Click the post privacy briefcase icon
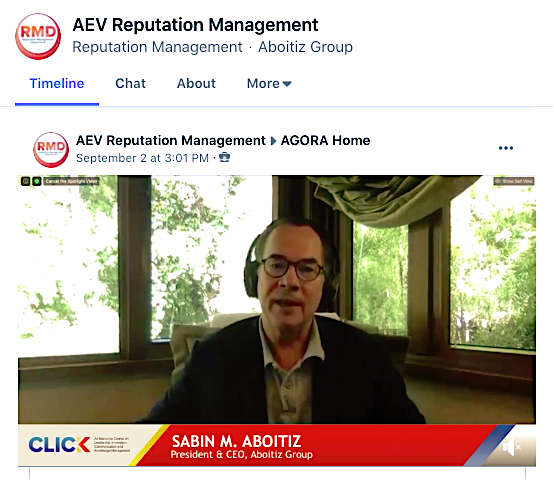 coord(224,157)
